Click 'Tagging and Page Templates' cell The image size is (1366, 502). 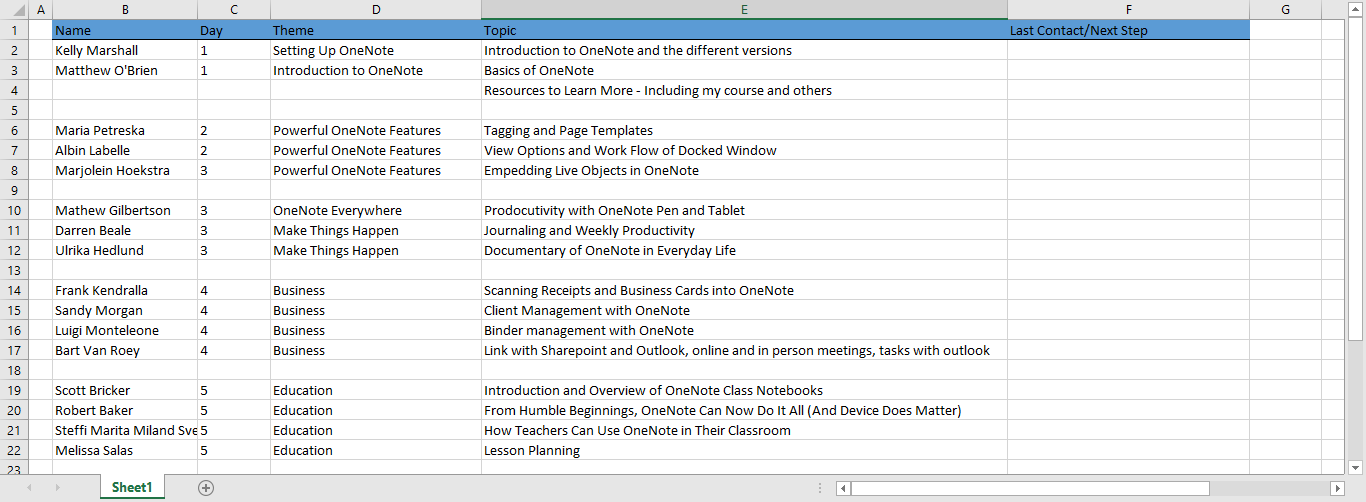(744, 130)
